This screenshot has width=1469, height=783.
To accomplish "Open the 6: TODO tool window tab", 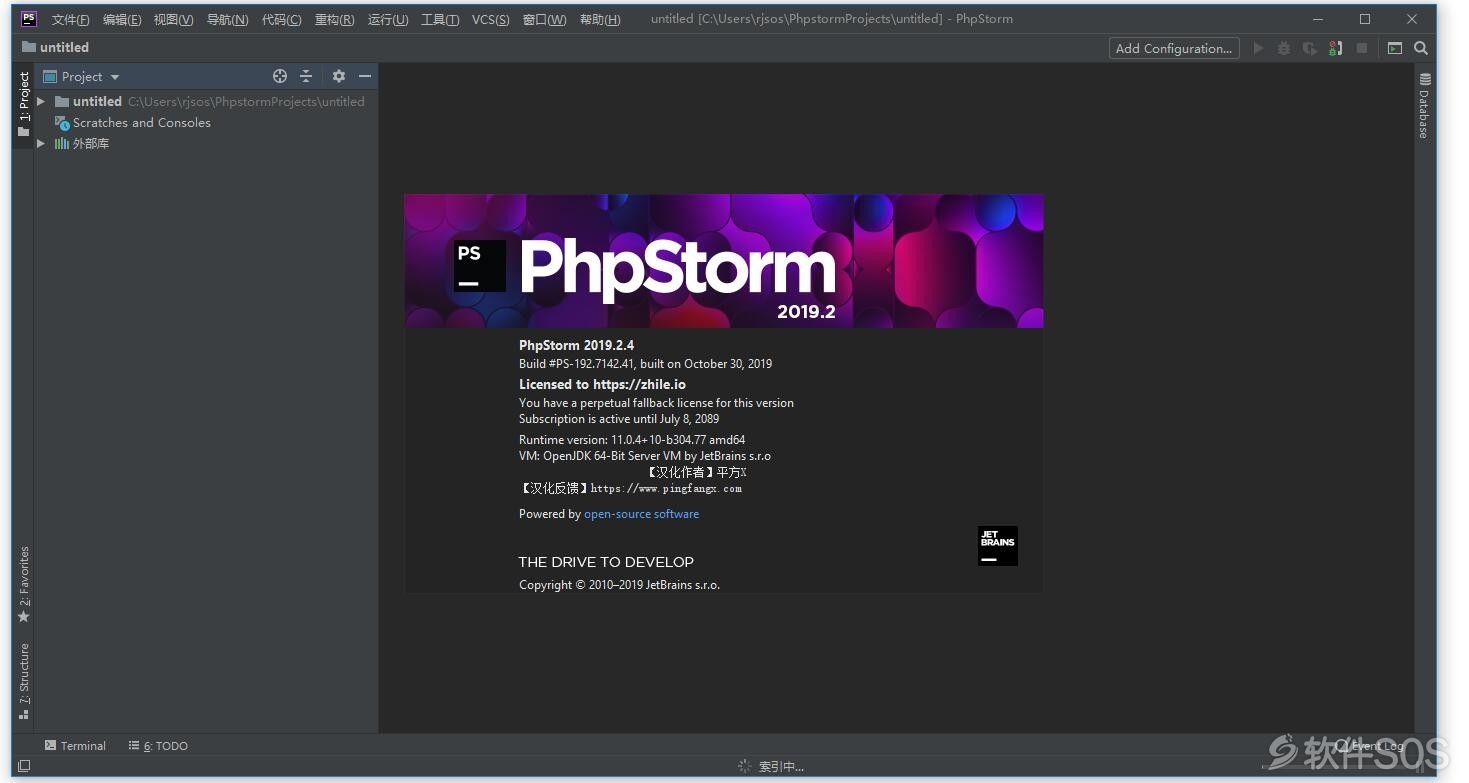I will tap(158, 745).
